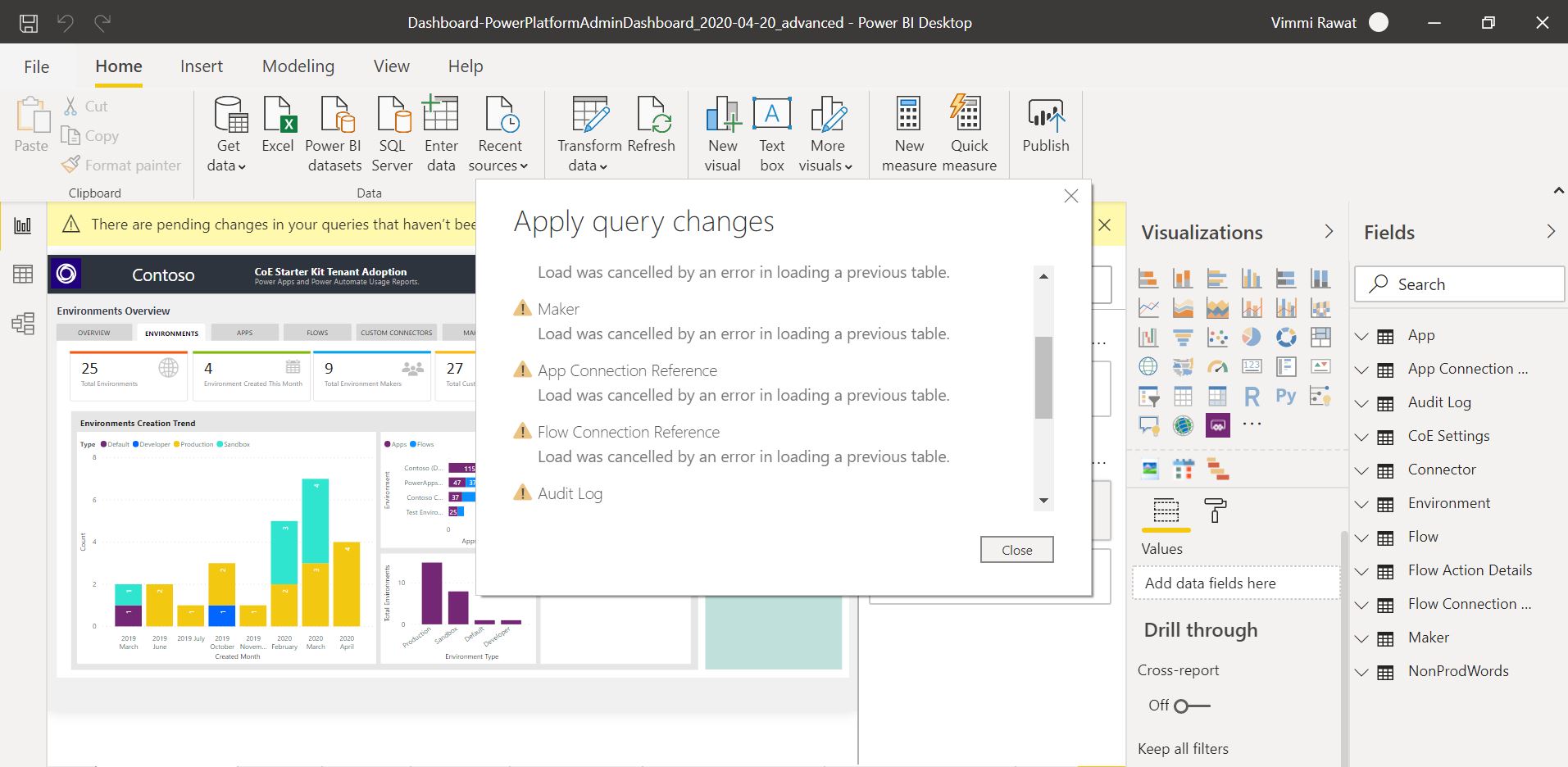
Task: Select the Treemap visualization
Action: (x=1321, y=337)
